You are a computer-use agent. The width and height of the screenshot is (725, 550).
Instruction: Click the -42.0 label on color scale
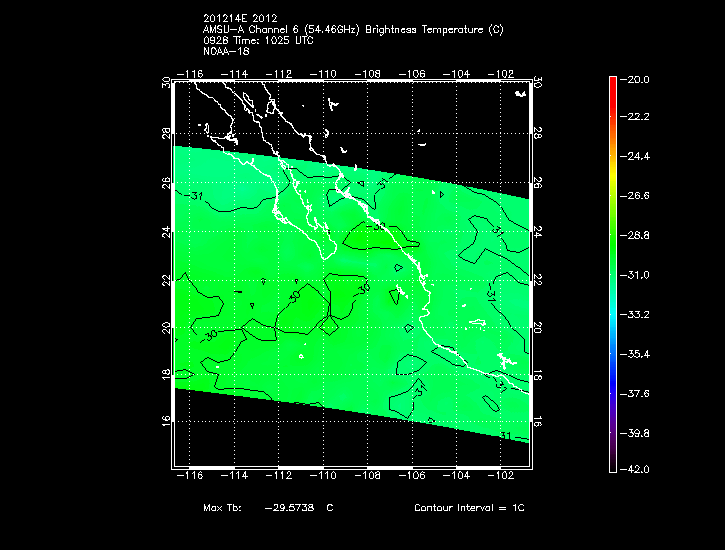pyautogui.click(x=634, y=469)
